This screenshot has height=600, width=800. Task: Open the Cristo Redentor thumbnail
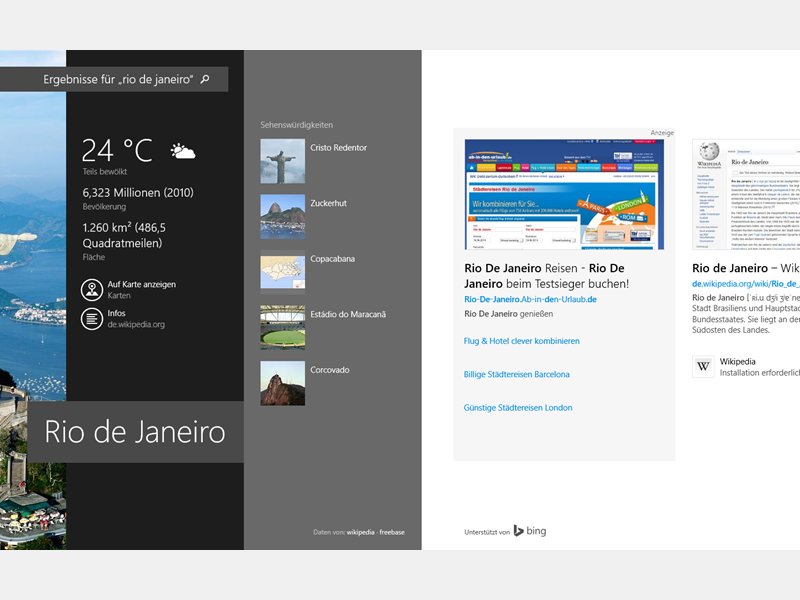[283, 161]
